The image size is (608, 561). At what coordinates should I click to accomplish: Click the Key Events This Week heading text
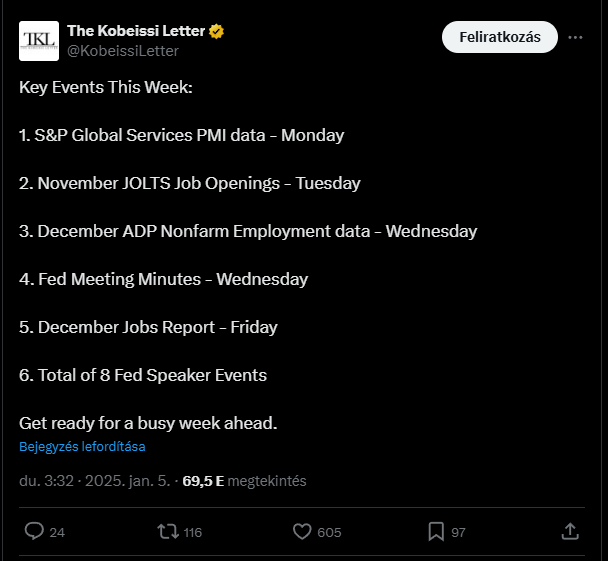106,87
